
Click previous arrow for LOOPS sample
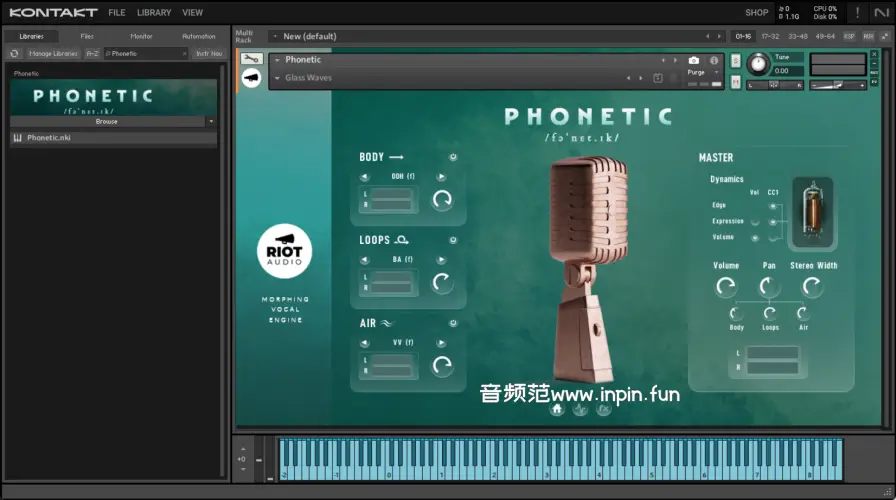pyautogui.click(x=364, y=259)
